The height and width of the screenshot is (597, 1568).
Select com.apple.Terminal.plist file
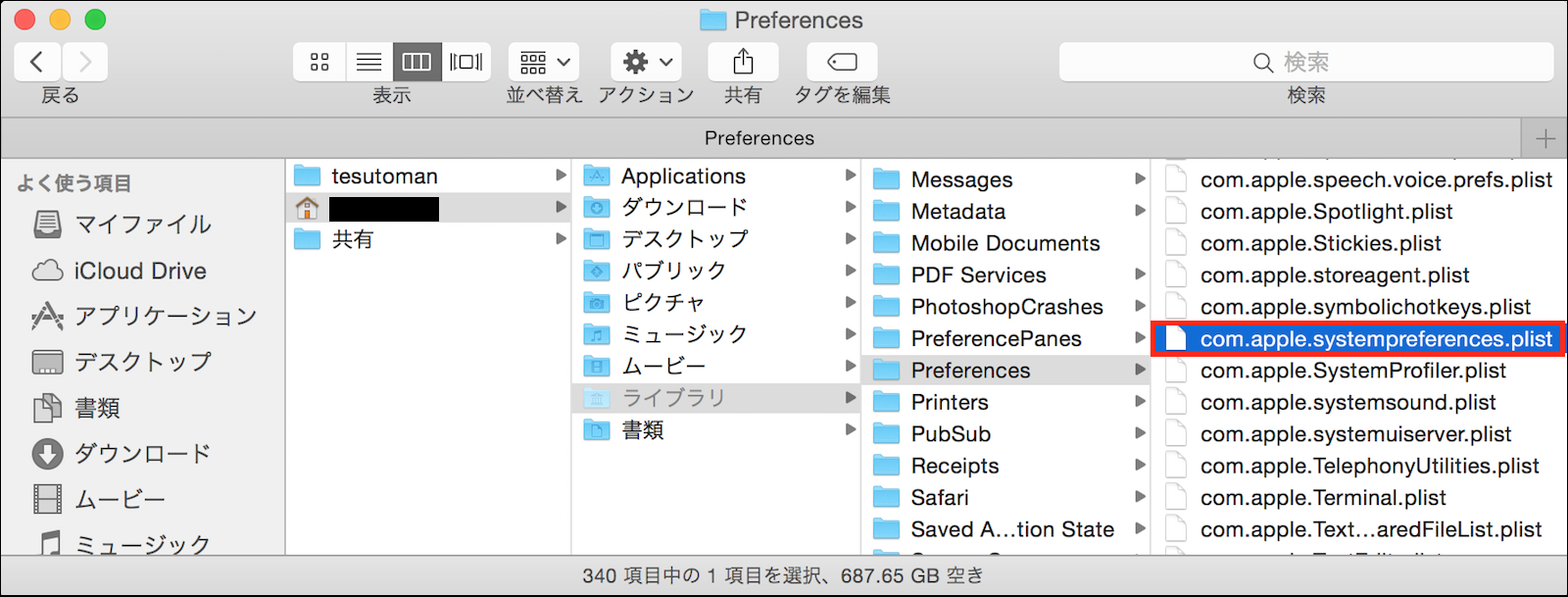click(1323, 498)
